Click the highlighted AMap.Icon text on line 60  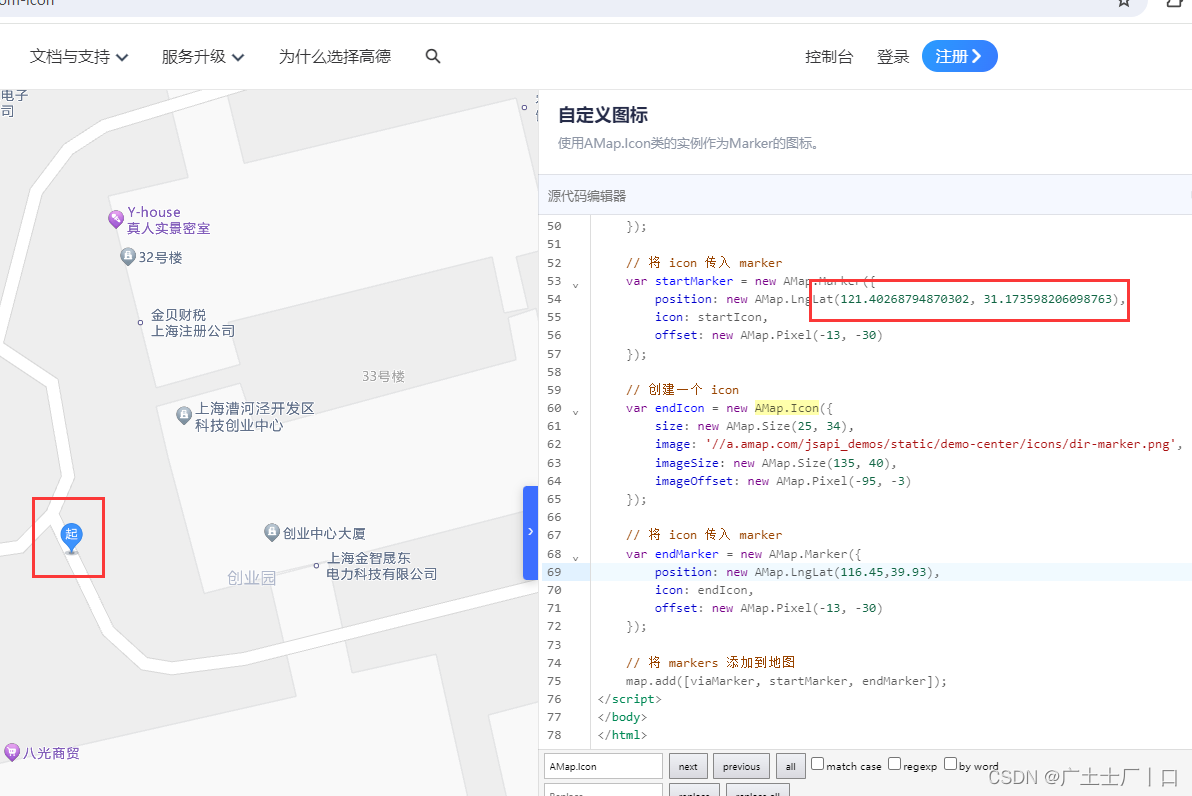click(787, 408)
